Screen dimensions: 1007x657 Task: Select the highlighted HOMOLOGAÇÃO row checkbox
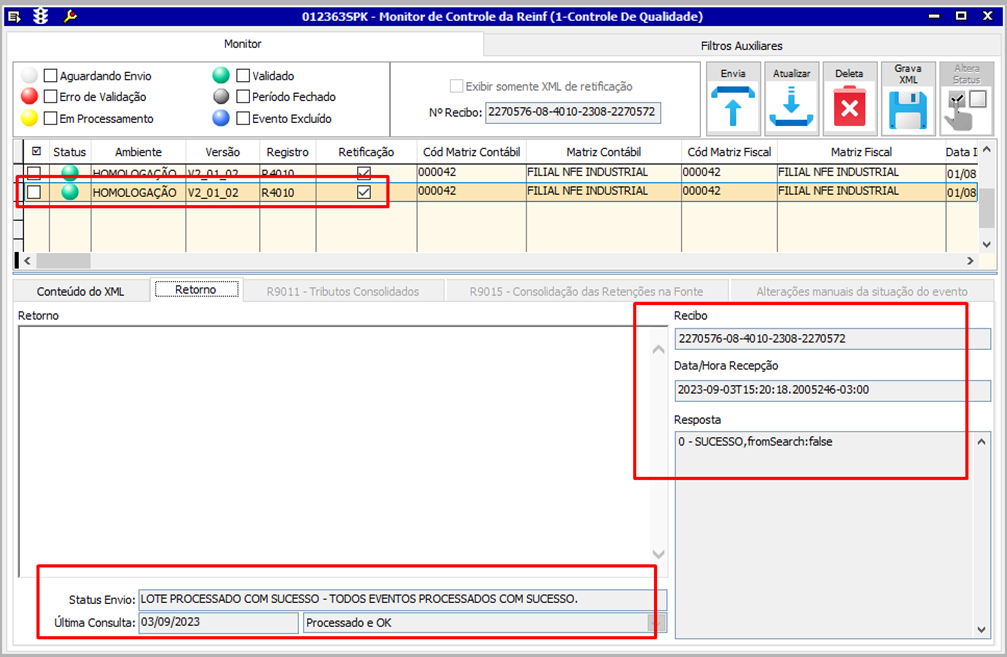(34, 192)
